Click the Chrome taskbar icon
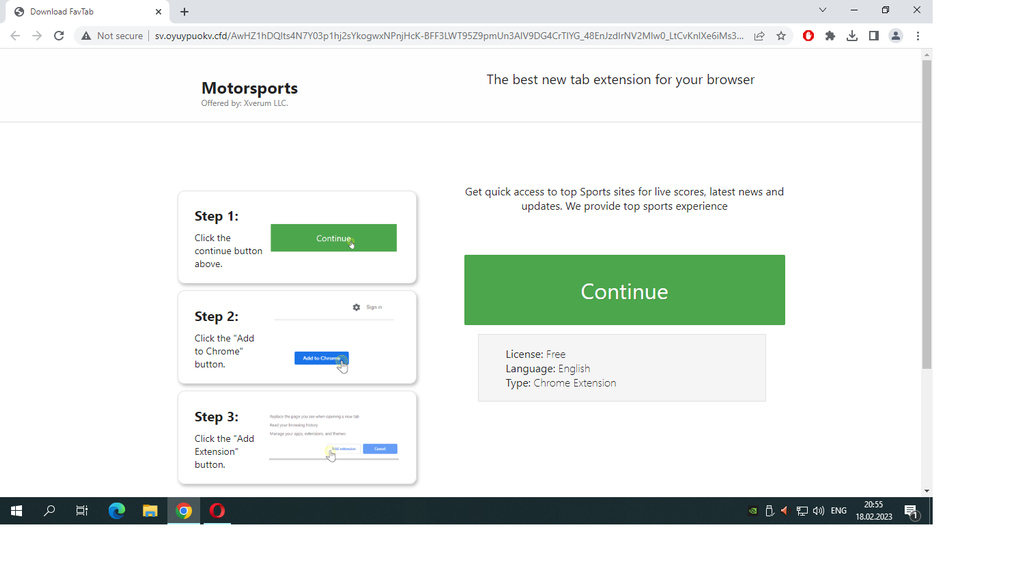The height and width of the screenshot is (575, 1024). (x=184, y=511)
